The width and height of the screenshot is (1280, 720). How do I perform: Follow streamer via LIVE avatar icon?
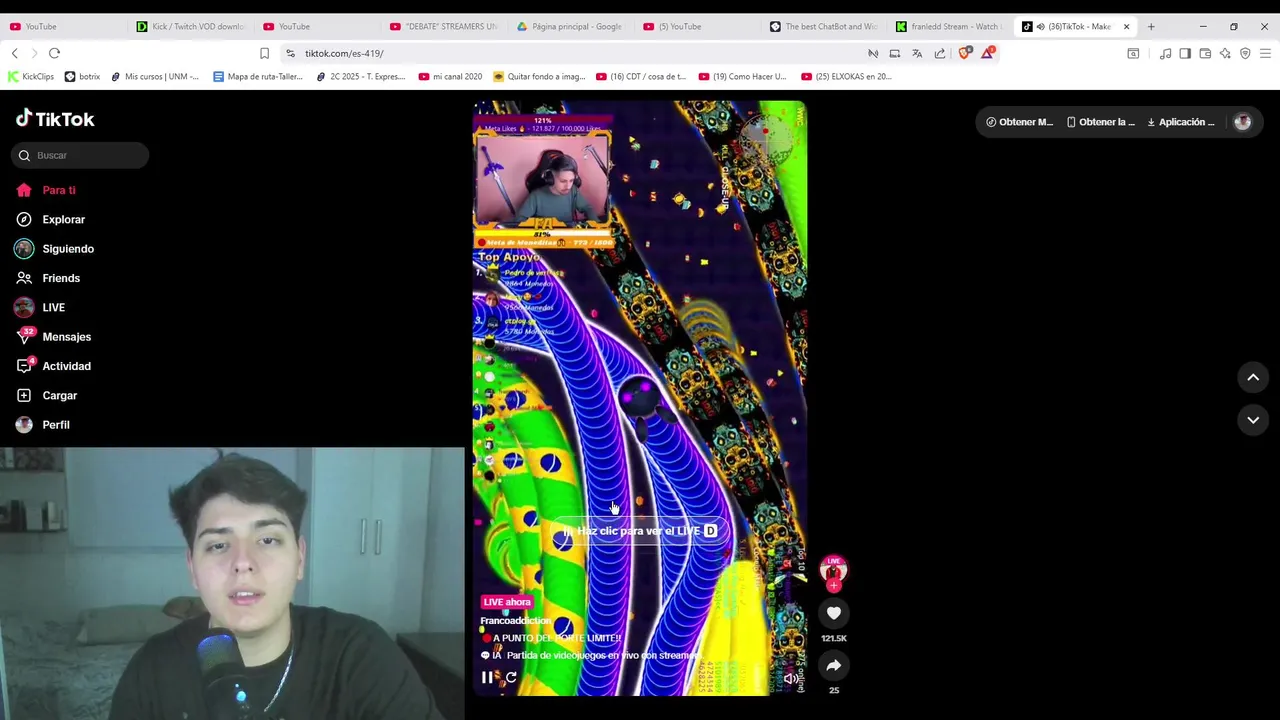pos(834,571)
